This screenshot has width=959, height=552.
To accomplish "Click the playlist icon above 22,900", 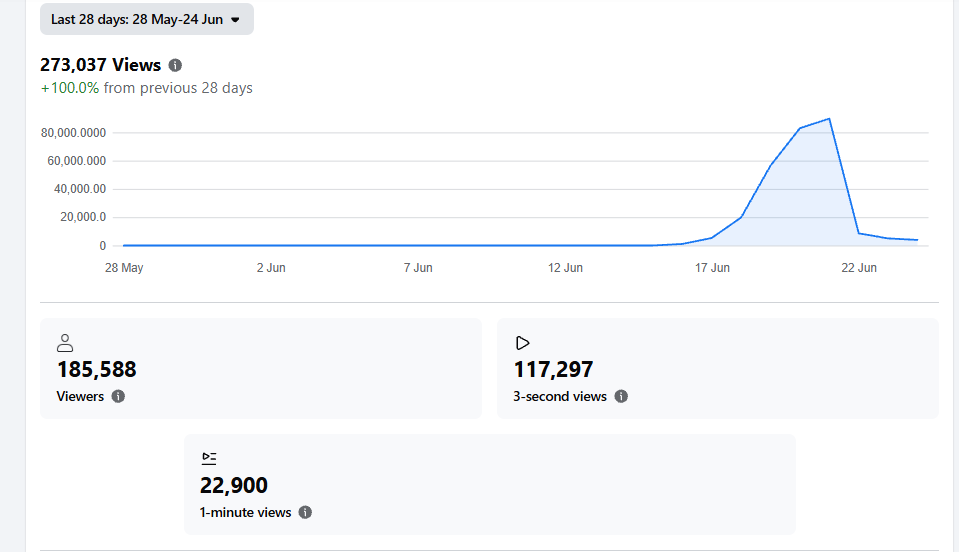I will point(209,458).
